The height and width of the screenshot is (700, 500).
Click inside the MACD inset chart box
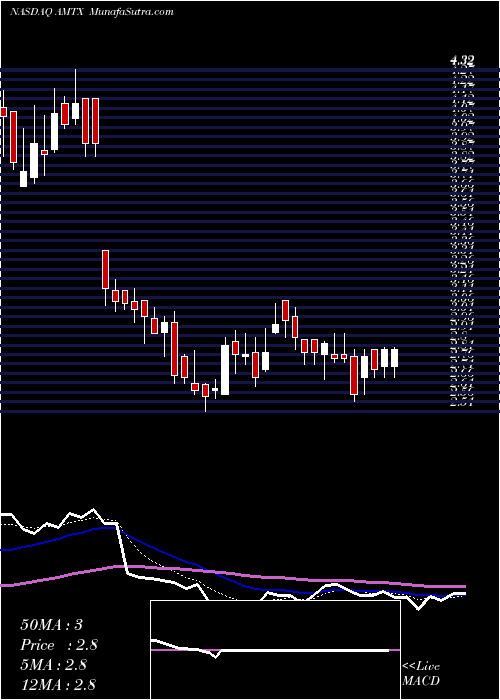[x=275, y=650]
